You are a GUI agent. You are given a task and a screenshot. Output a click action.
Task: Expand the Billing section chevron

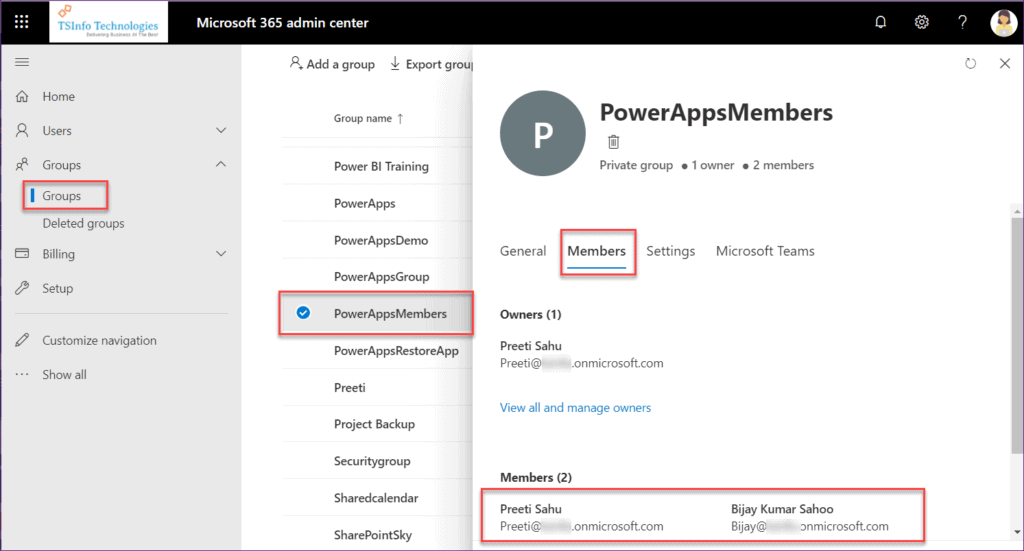tap(221, 253)
